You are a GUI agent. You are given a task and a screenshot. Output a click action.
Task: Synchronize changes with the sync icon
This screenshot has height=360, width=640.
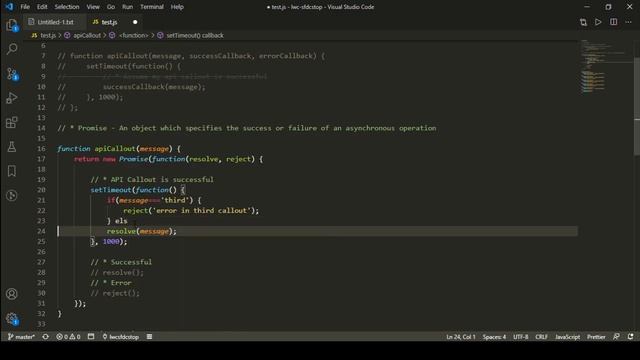pyautogui.click(x=46, y=337)
